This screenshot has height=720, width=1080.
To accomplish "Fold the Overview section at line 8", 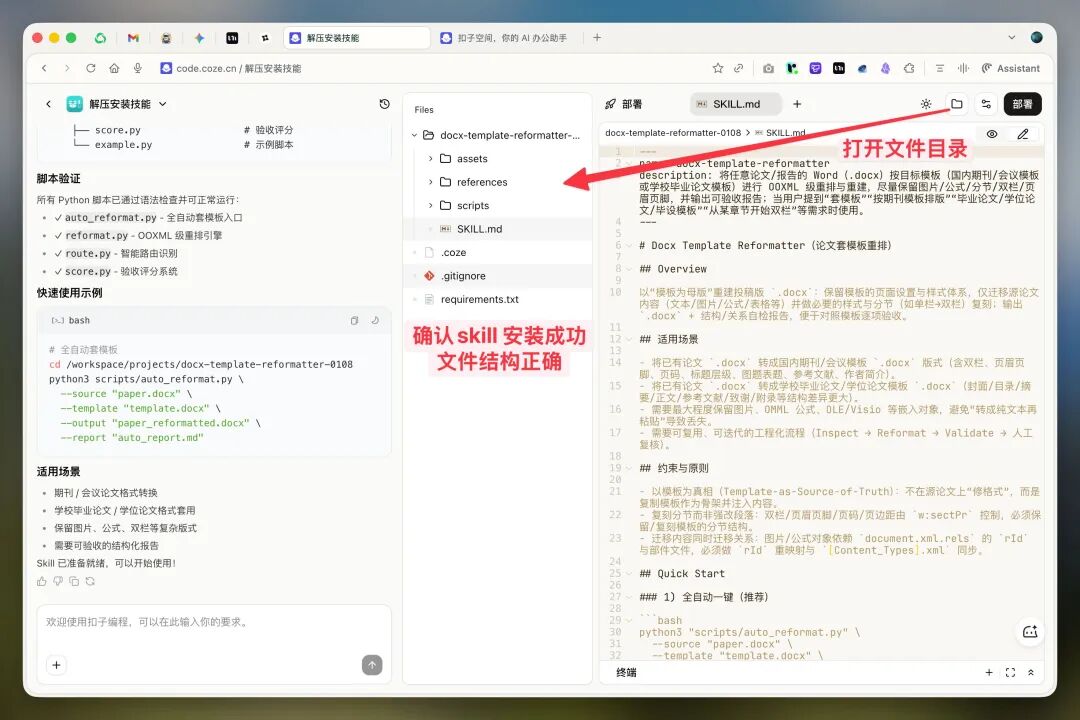I will (629, 269).
